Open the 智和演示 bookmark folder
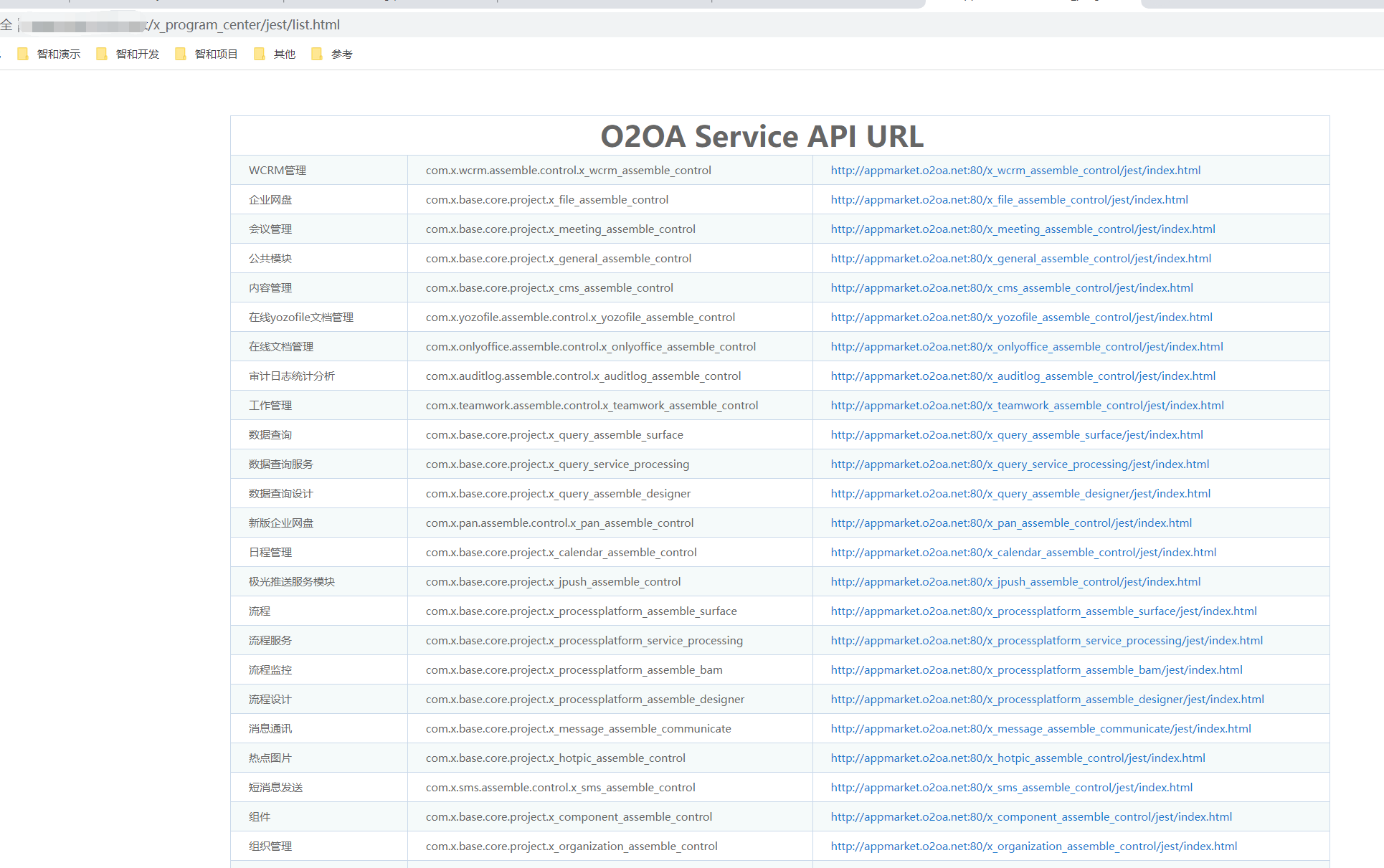This screenshot has width=1384, height=868. [49, 54]
